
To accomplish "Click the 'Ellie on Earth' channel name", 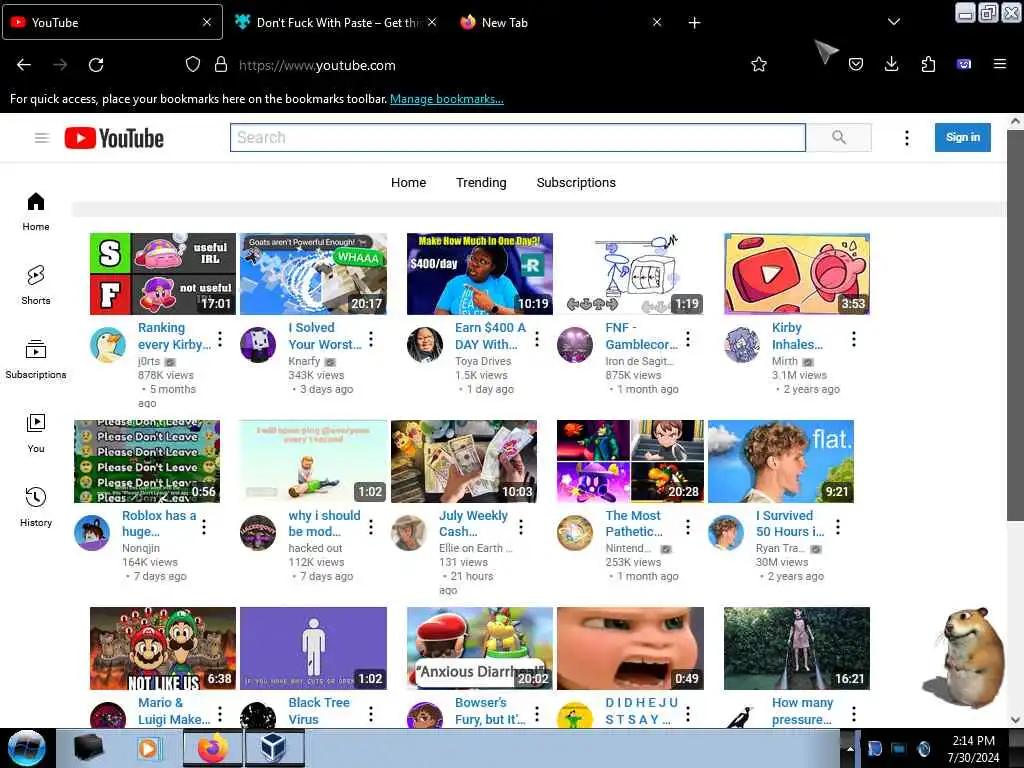I will (475, 549).
